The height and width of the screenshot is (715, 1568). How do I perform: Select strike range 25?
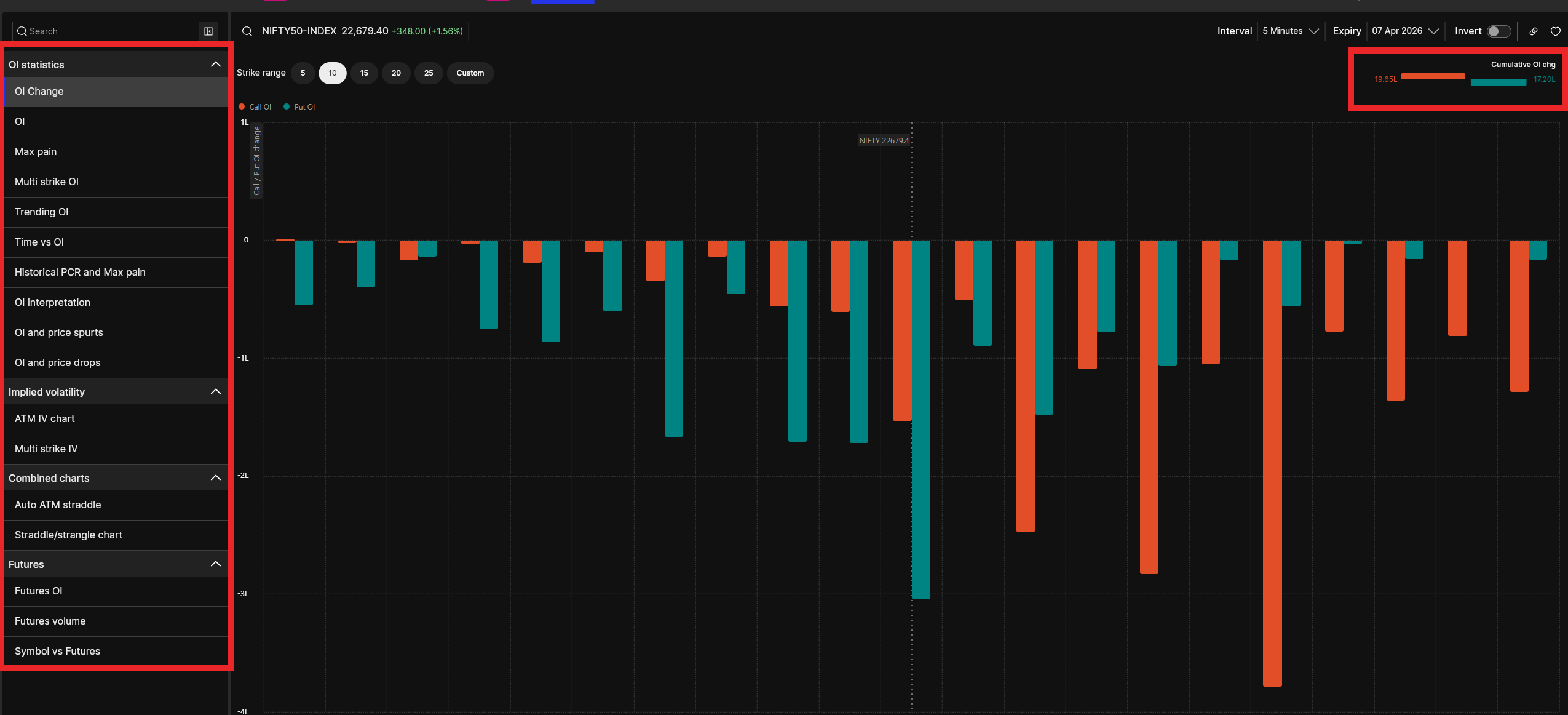429,73
